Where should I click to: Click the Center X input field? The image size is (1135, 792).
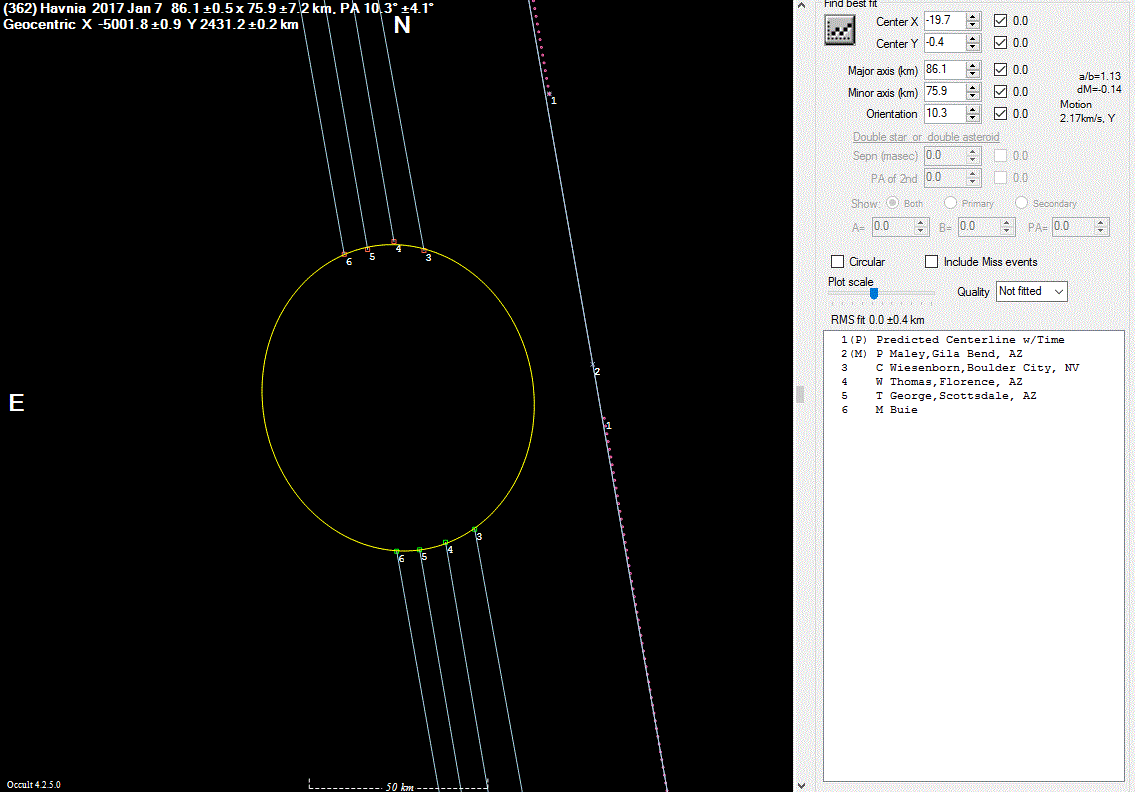[943, 21]
